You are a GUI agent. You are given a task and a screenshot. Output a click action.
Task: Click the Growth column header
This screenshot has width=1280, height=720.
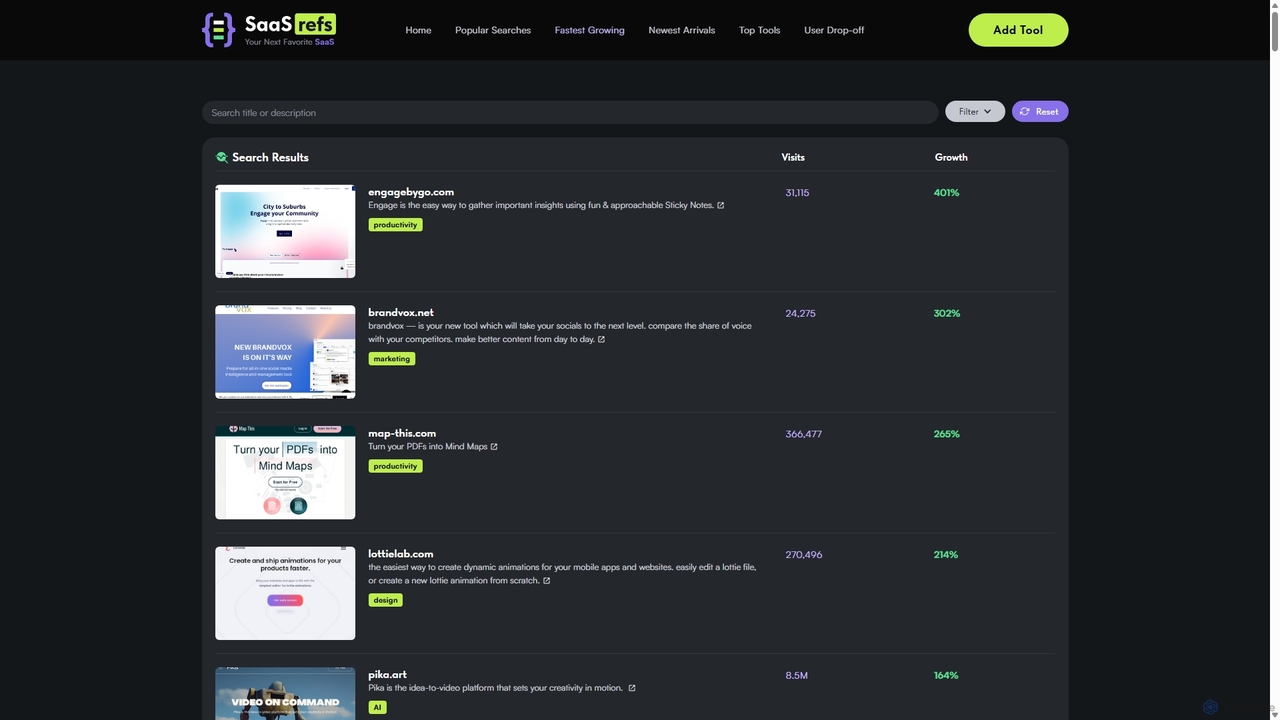click(951, 157)
